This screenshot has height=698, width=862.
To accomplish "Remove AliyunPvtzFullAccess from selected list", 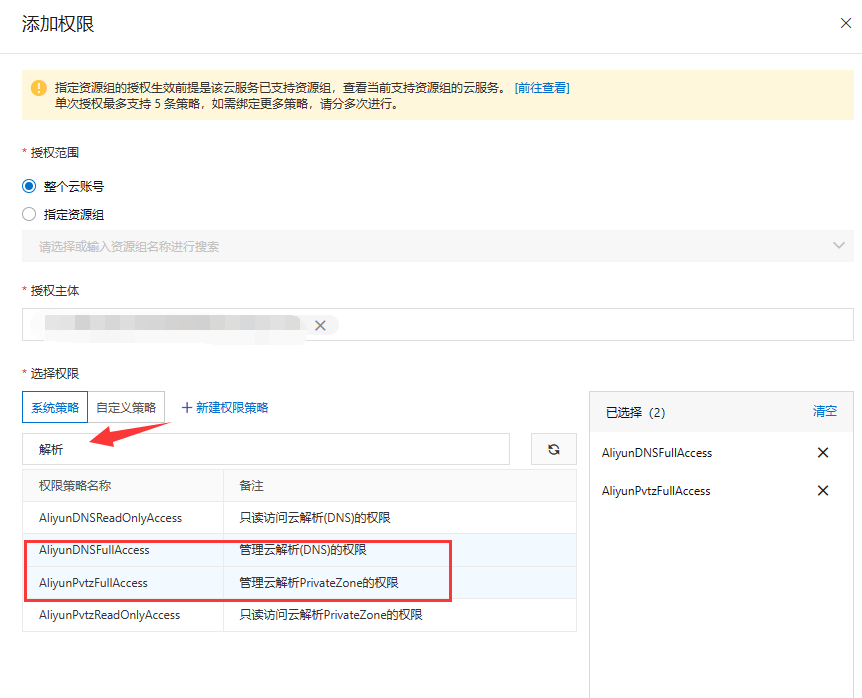I will (823, 491).
